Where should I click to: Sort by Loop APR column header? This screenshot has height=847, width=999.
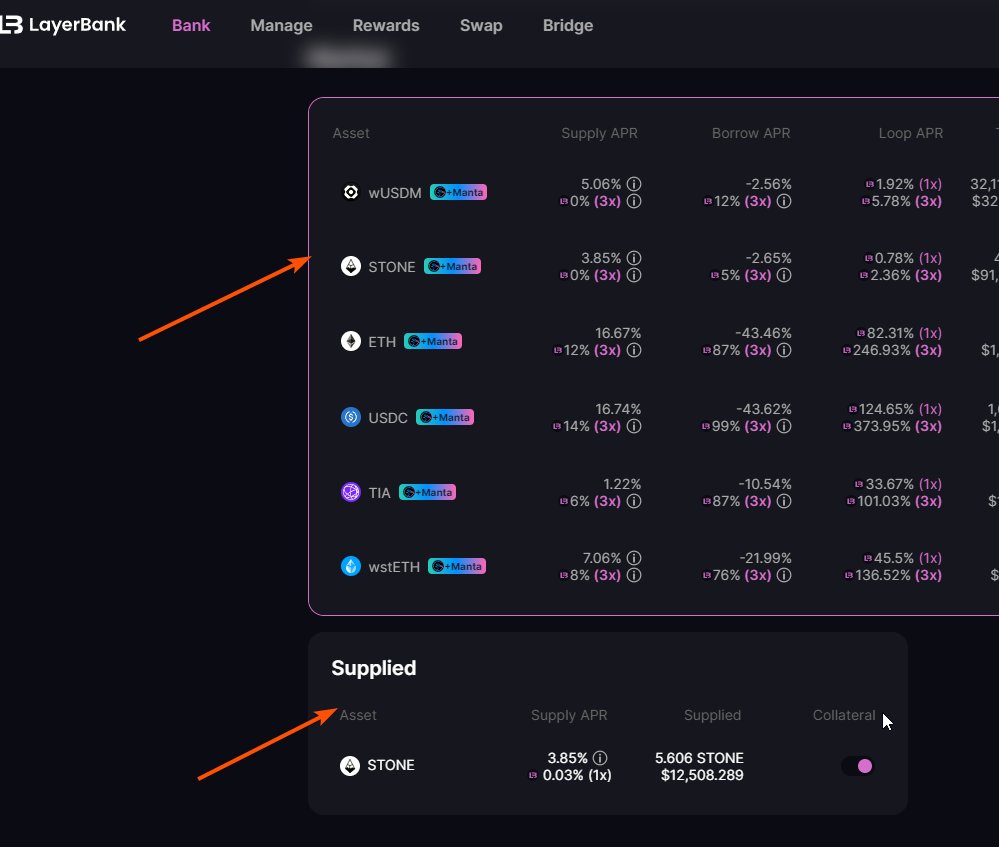tap(911, 133)
